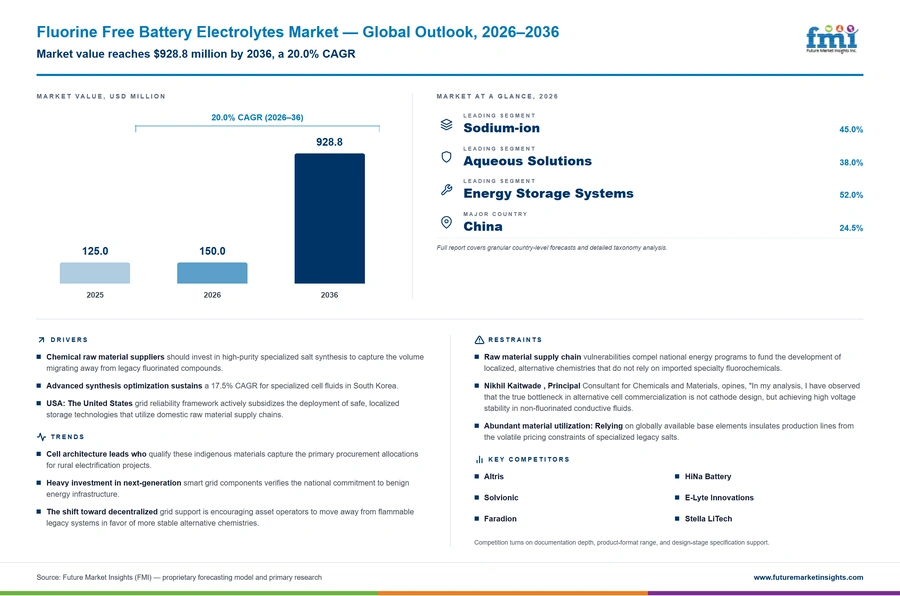This screenshot has width=900, height=596.
Task: Select the 2025 bar in the chart
Action: point(95,273)
